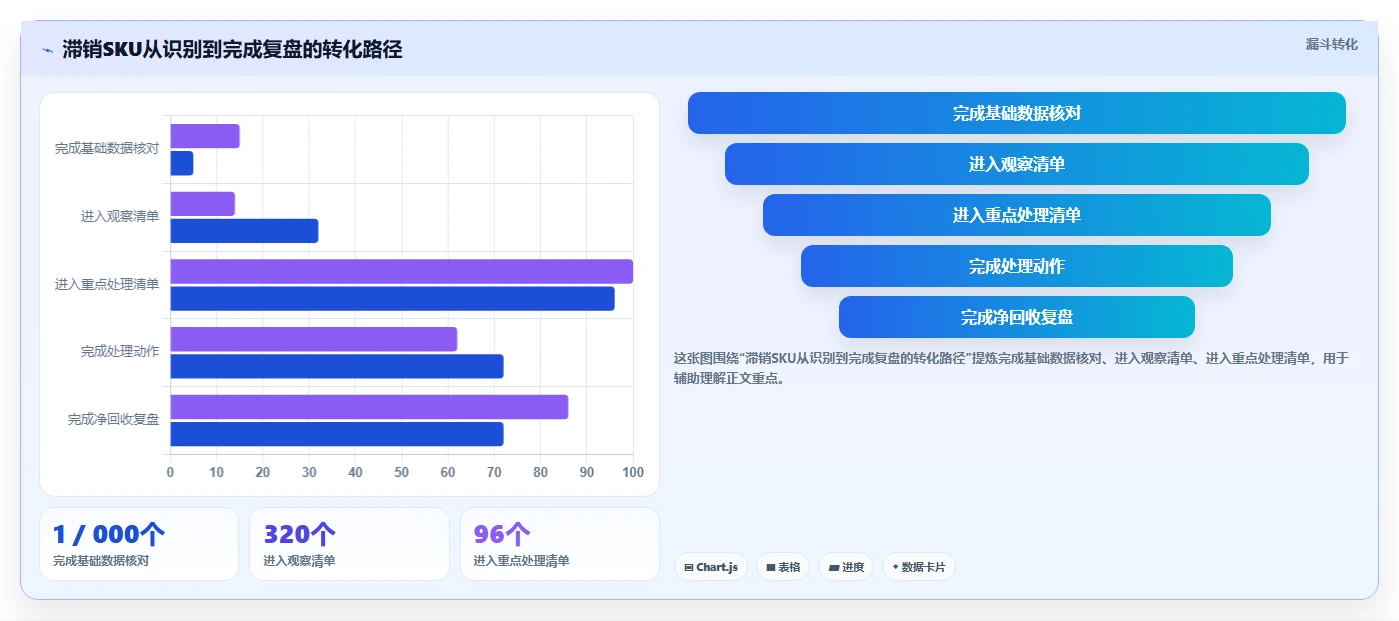This screenshot has width=1399, height=621.
Task: Click the 1 / 000个 KPI card value
Action: point(109,534)
